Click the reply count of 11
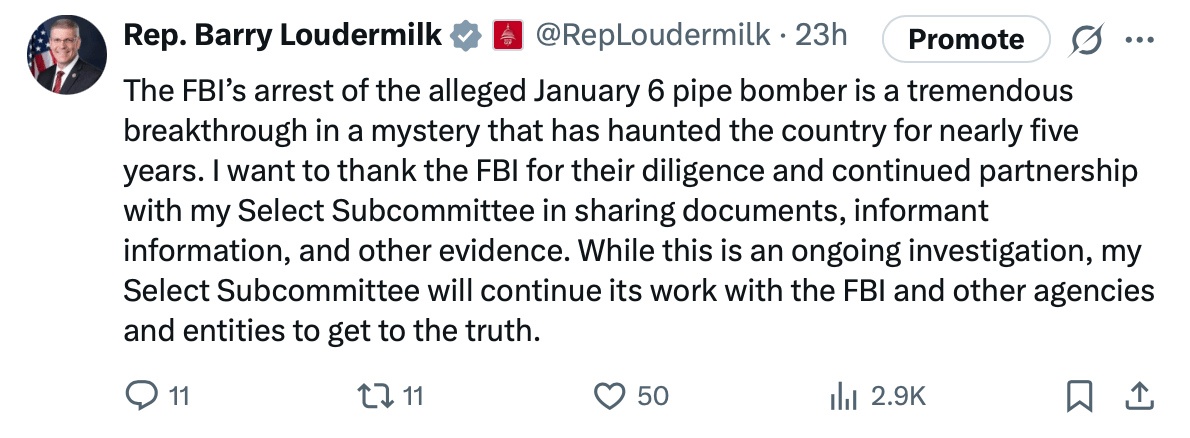Viewport: 1190px width, 438px height. pyautogui.click(x=177, y=397)
